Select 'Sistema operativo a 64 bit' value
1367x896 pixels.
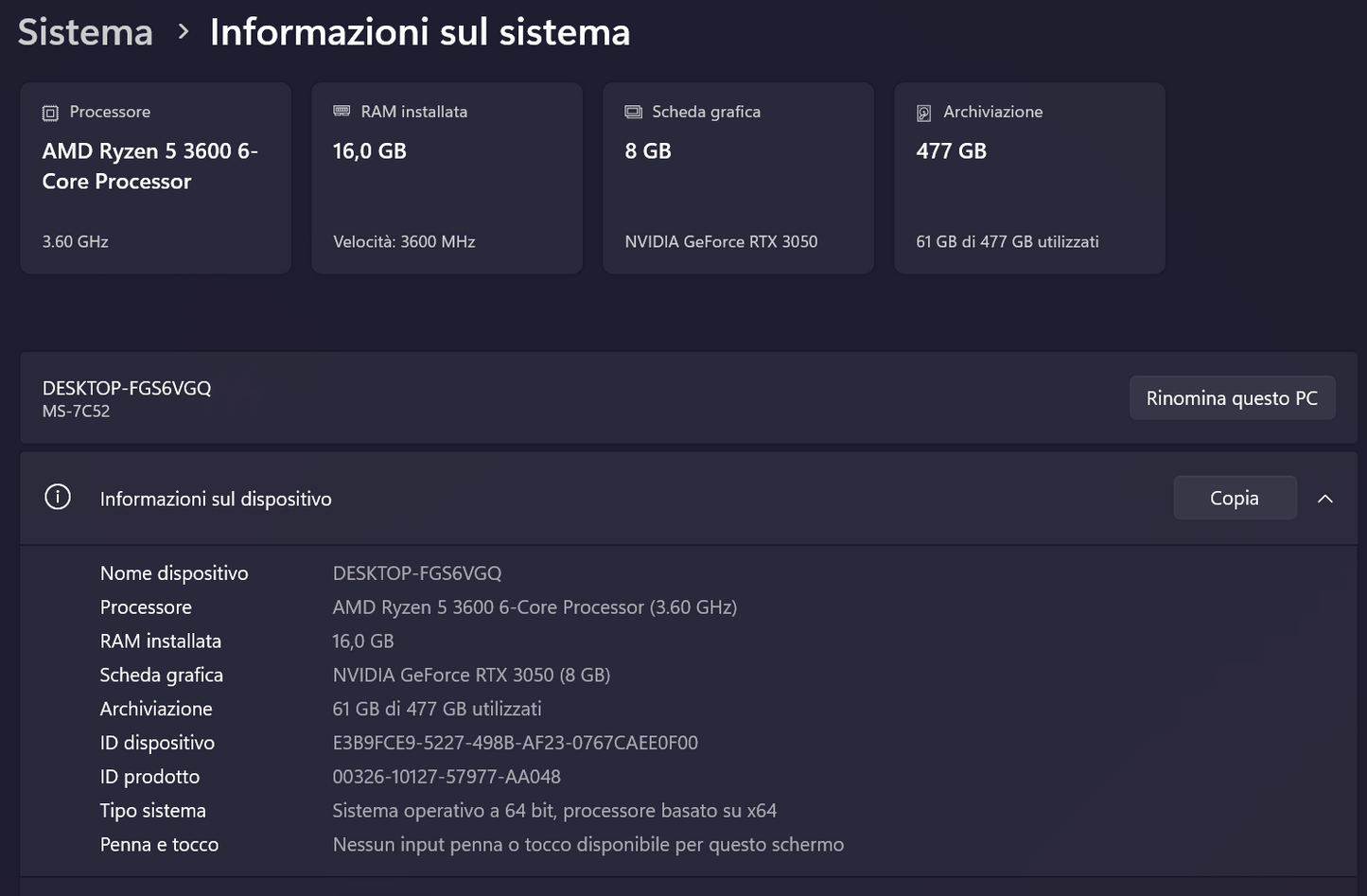point(554,811)
